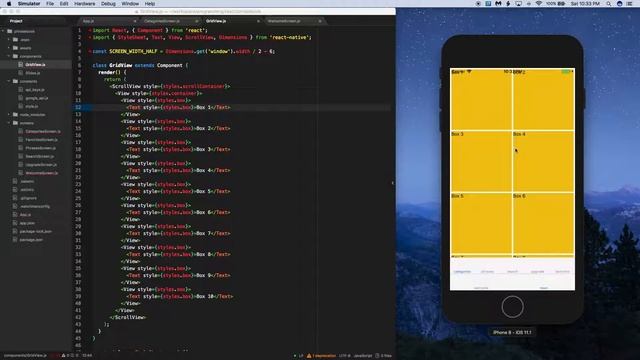Click the editor pane collapse handle
The image size is (640, 360).
(x=393, y=183)
